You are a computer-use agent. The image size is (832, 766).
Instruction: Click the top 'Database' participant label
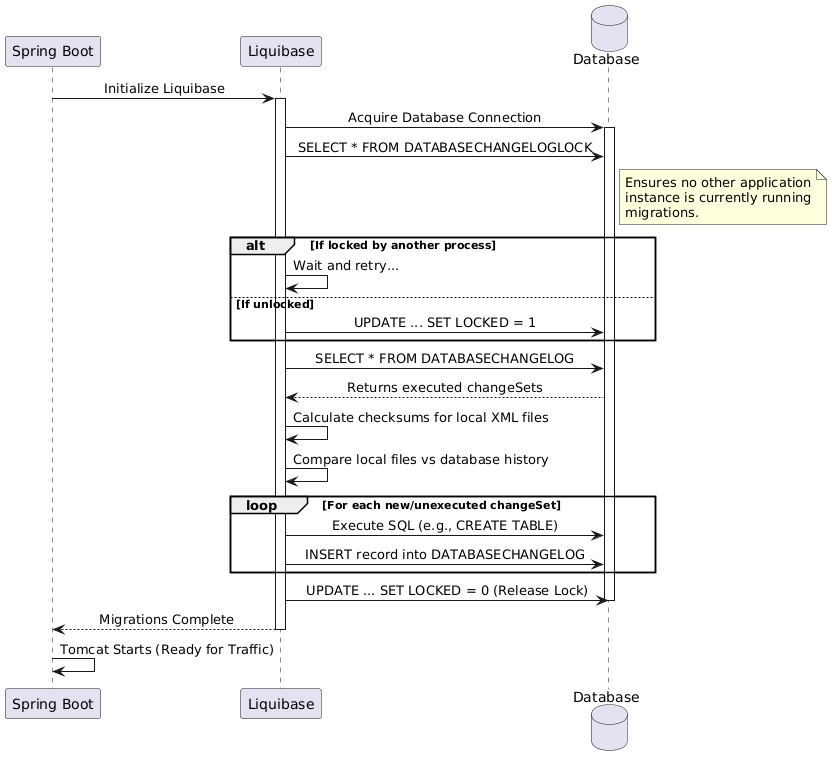pyautogui.click(x=606, y=59)
